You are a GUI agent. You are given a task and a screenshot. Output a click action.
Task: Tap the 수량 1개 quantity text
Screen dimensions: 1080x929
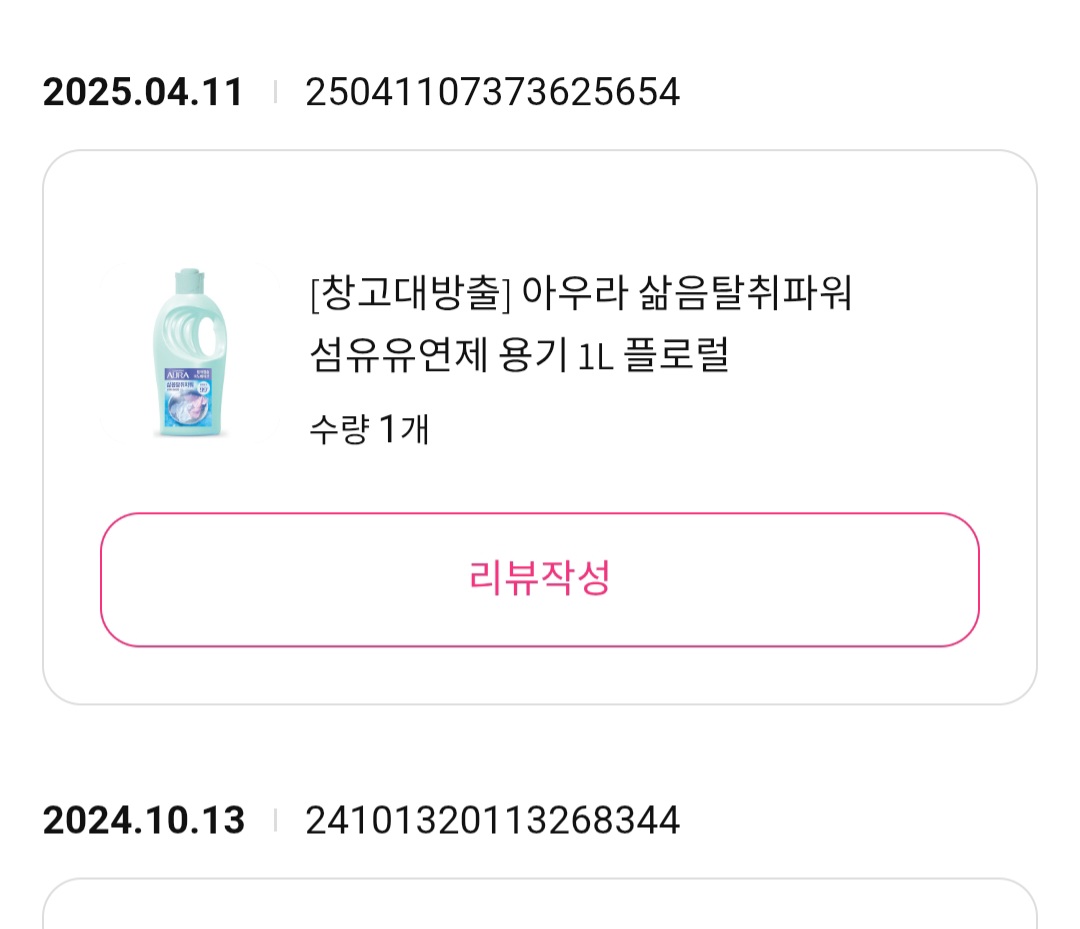click(369, 430)
